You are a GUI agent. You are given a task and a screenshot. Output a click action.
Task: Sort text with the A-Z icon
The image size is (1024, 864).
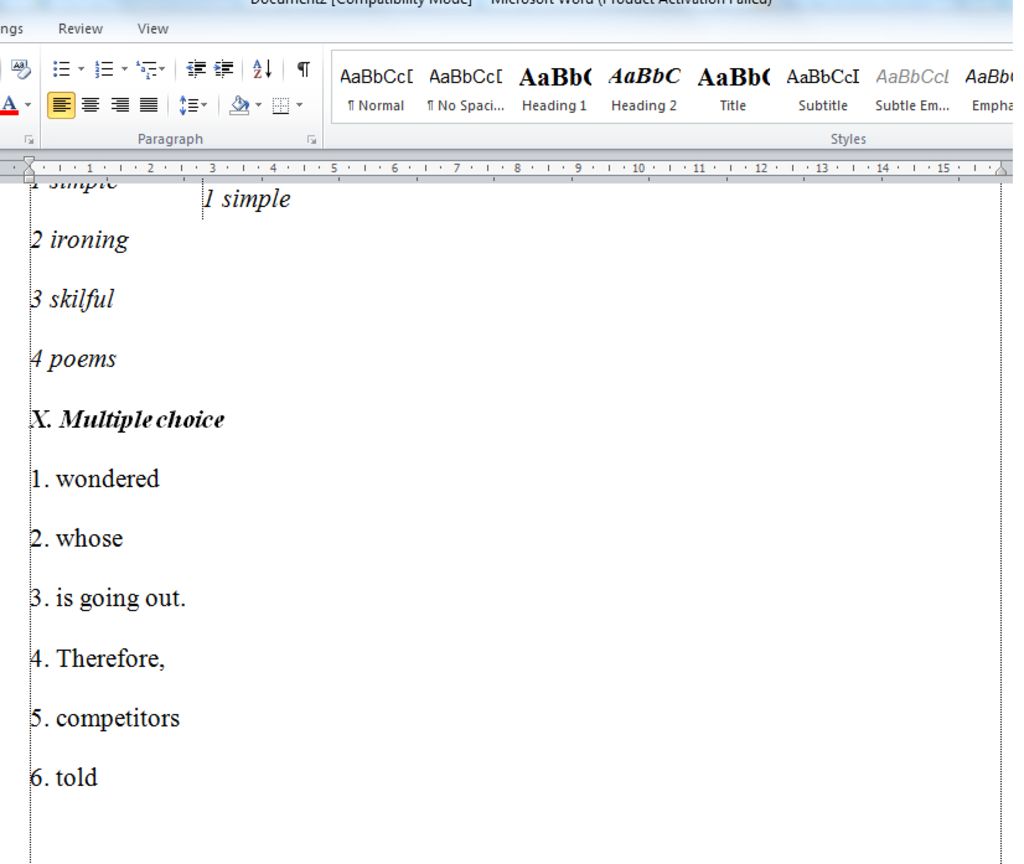pos(262,69)
